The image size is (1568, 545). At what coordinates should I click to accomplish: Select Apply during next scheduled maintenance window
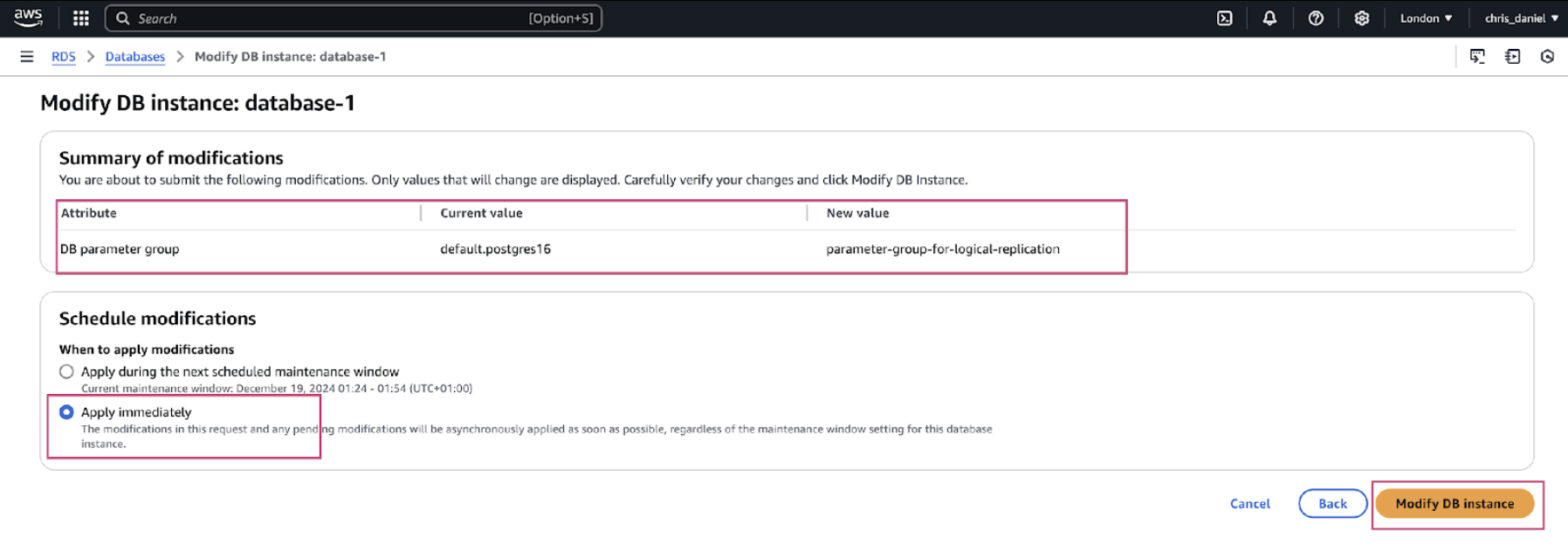pyautogui.click(x=66, y=371)
